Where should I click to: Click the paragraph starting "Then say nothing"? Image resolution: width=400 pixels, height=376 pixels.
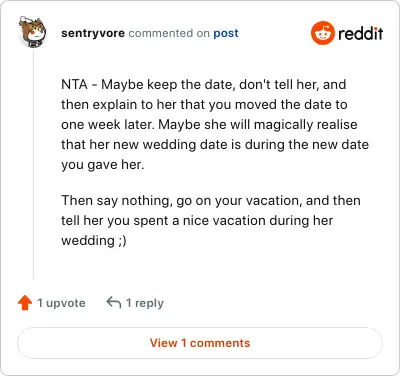click(211, 220)
